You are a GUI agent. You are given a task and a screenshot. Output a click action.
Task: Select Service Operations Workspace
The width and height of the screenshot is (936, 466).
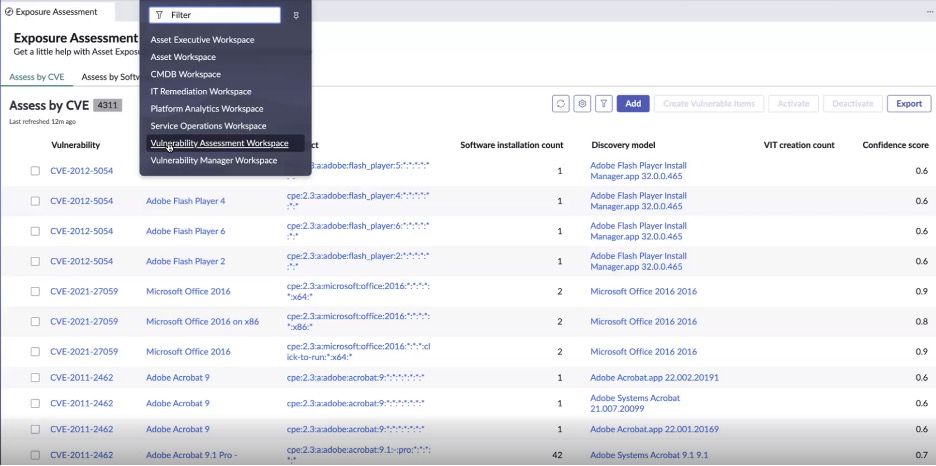click(208, 126)
